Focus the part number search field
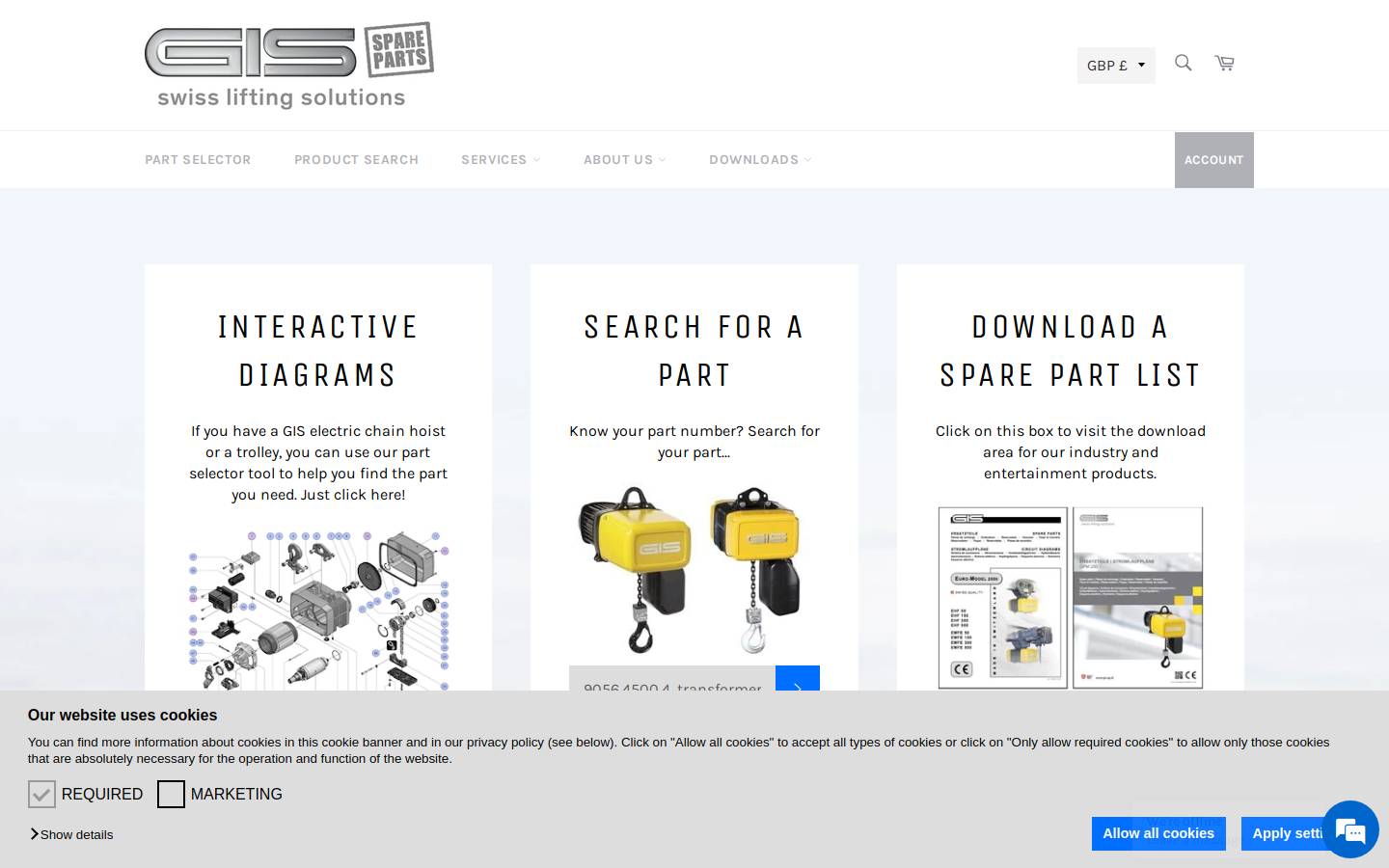 point(672,679)
